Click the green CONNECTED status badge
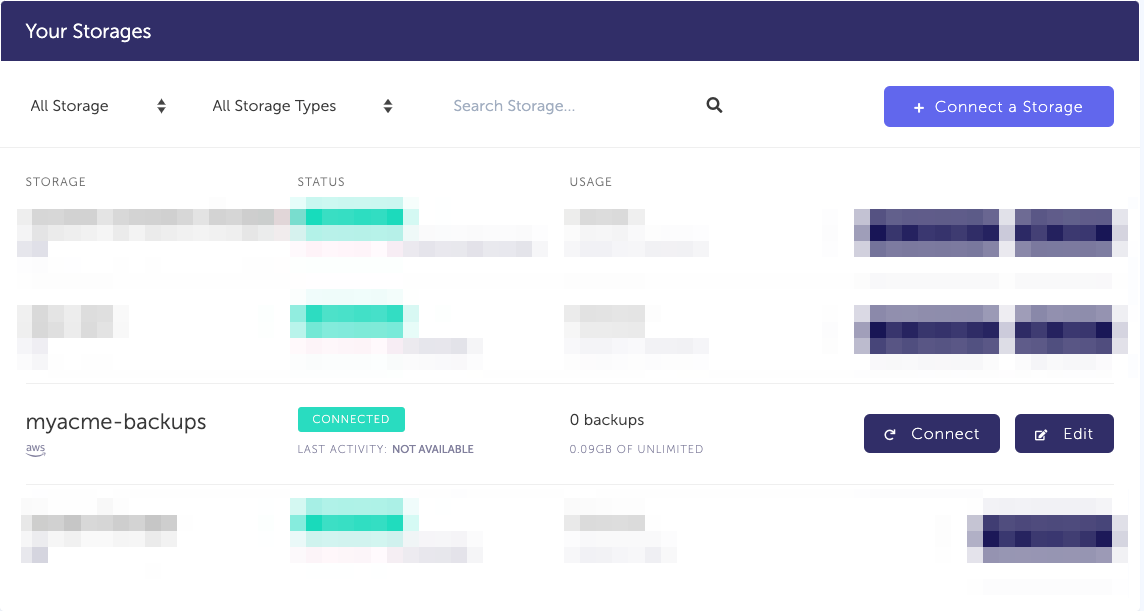1144x611 pixels. pyautogui.click(x=351, y=419)
